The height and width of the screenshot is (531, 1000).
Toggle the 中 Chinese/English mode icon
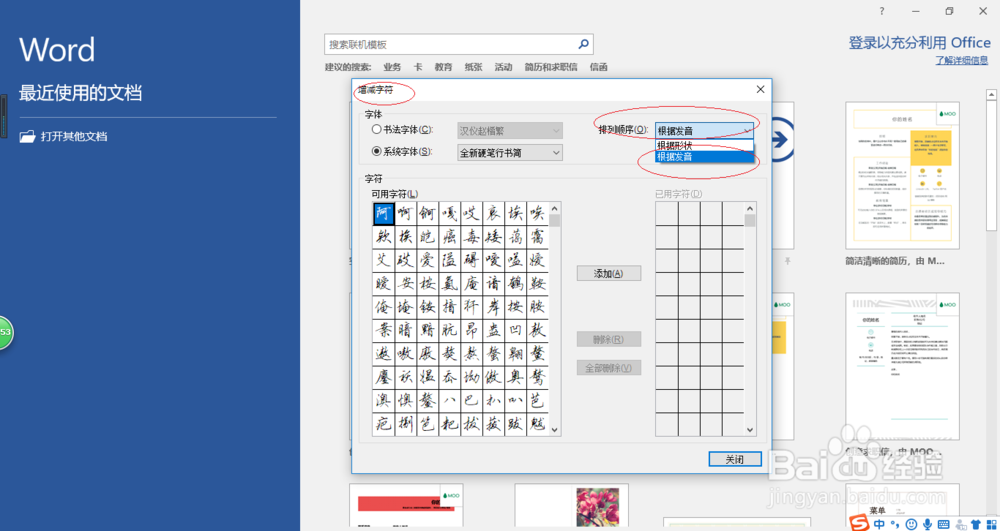coord(879,524)
